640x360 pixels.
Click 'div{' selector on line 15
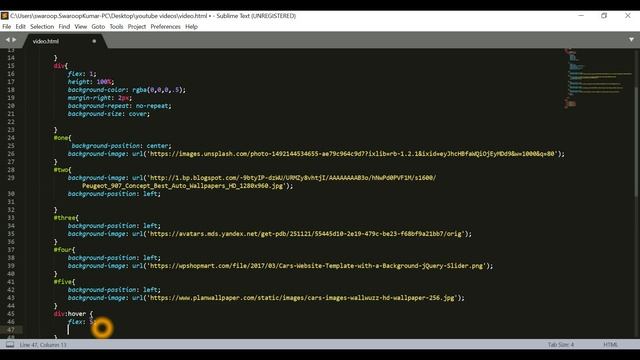tap(60, 66)
